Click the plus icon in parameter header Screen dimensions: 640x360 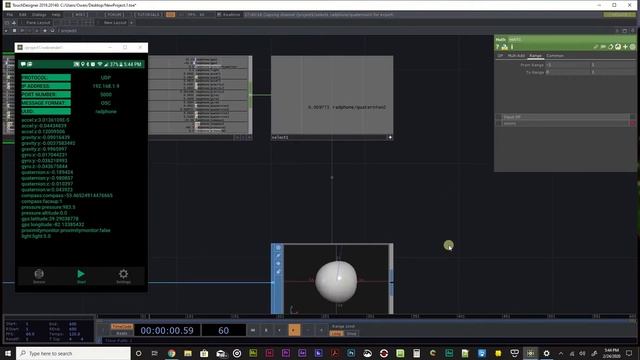coord(625,47)
